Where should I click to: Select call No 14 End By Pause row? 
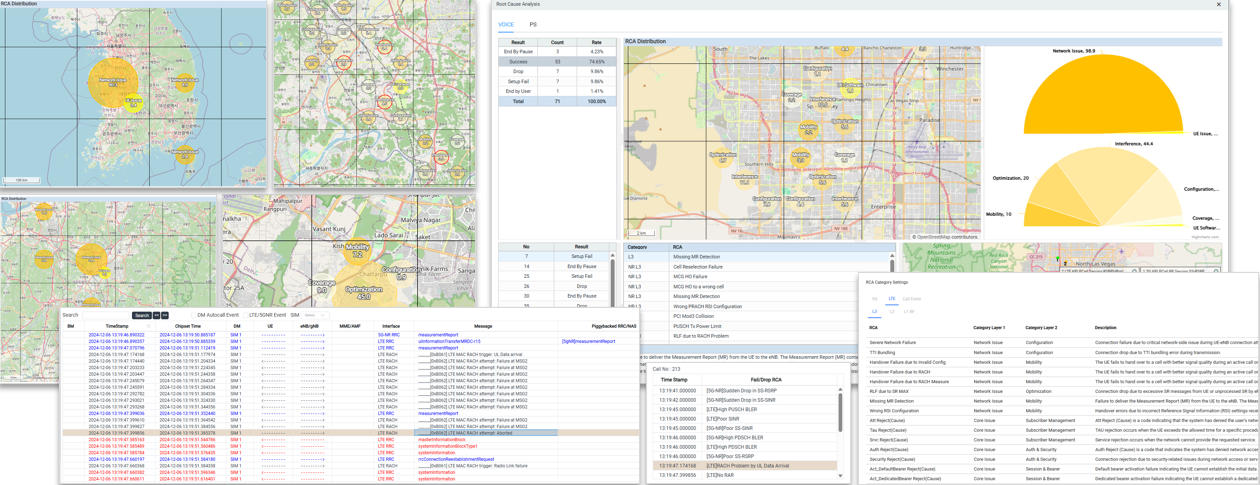click(x=554, y=267)
